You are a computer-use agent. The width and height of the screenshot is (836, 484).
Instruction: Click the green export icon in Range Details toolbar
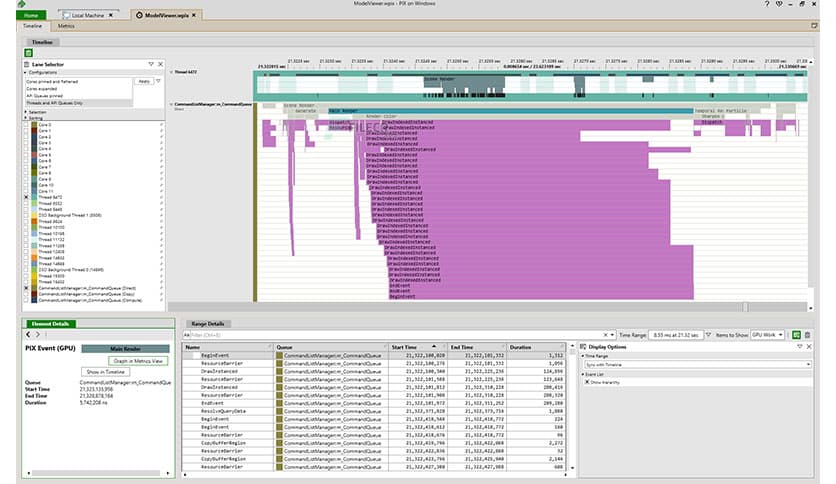coord(796,335)
